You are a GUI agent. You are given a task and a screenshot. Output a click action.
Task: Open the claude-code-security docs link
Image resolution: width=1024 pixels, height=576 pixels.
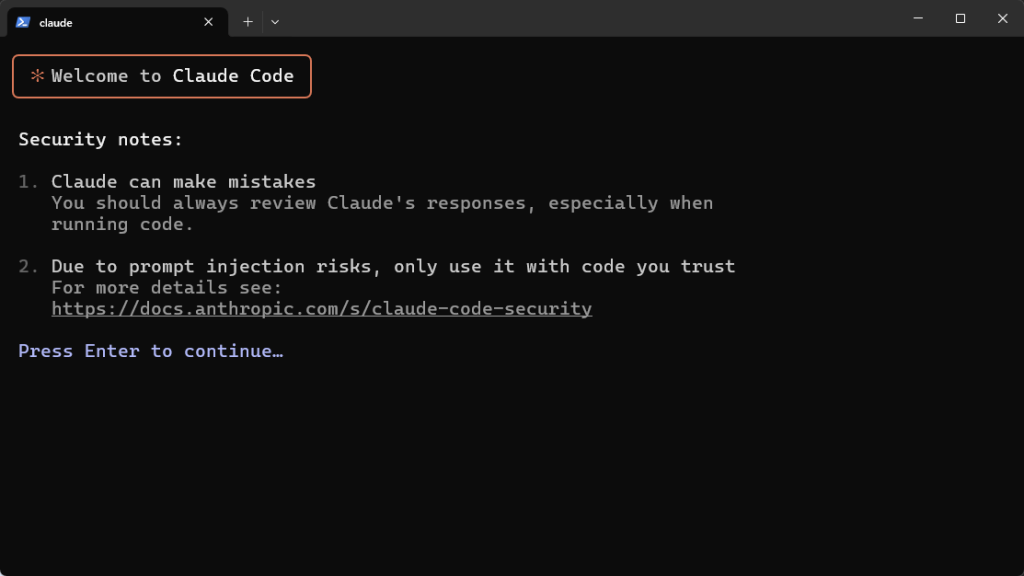(321, 309)
